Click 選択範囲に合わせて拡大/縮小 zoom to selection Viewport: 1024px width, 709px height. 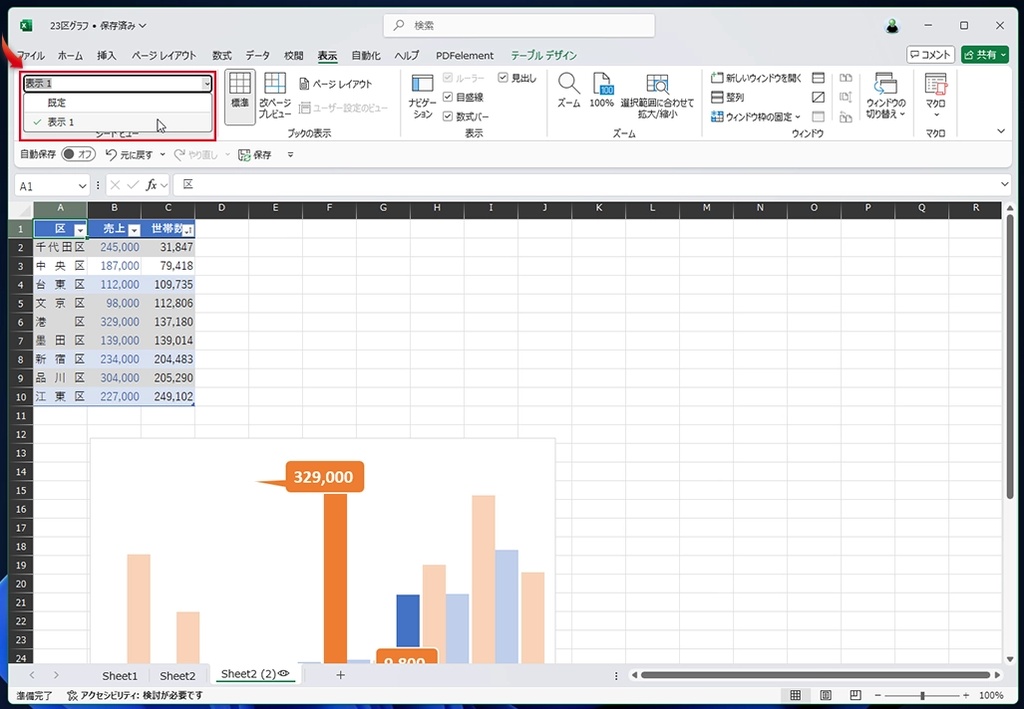click(x=657, y=97)
